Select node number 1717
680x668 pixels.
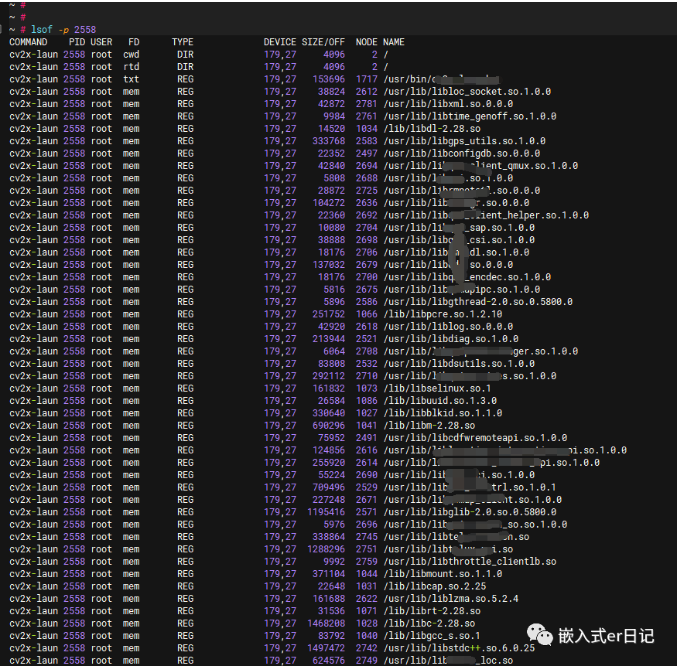click(x=366, y=79)
